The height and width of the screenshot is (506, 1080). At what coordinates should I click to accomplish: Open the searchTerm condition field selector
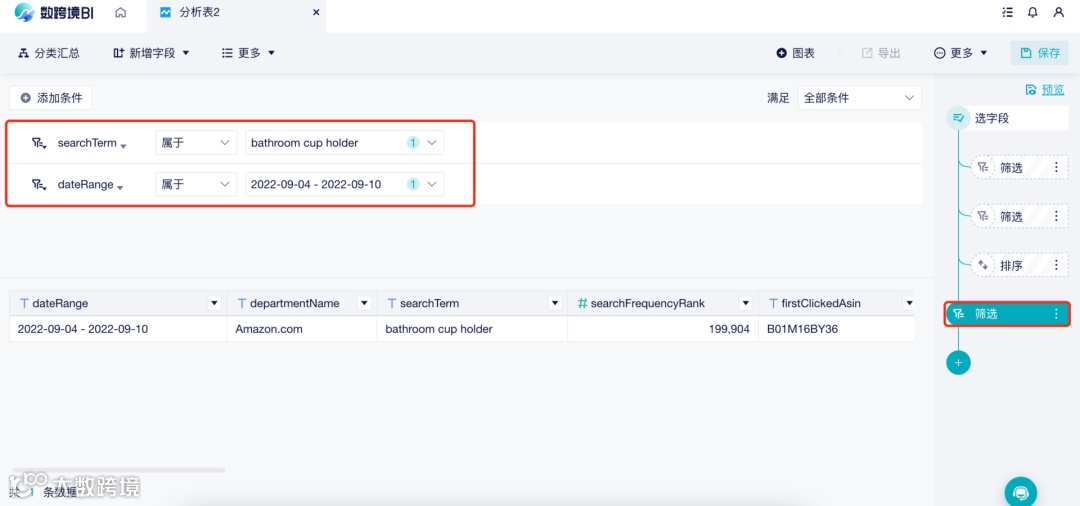coord(92,143)
